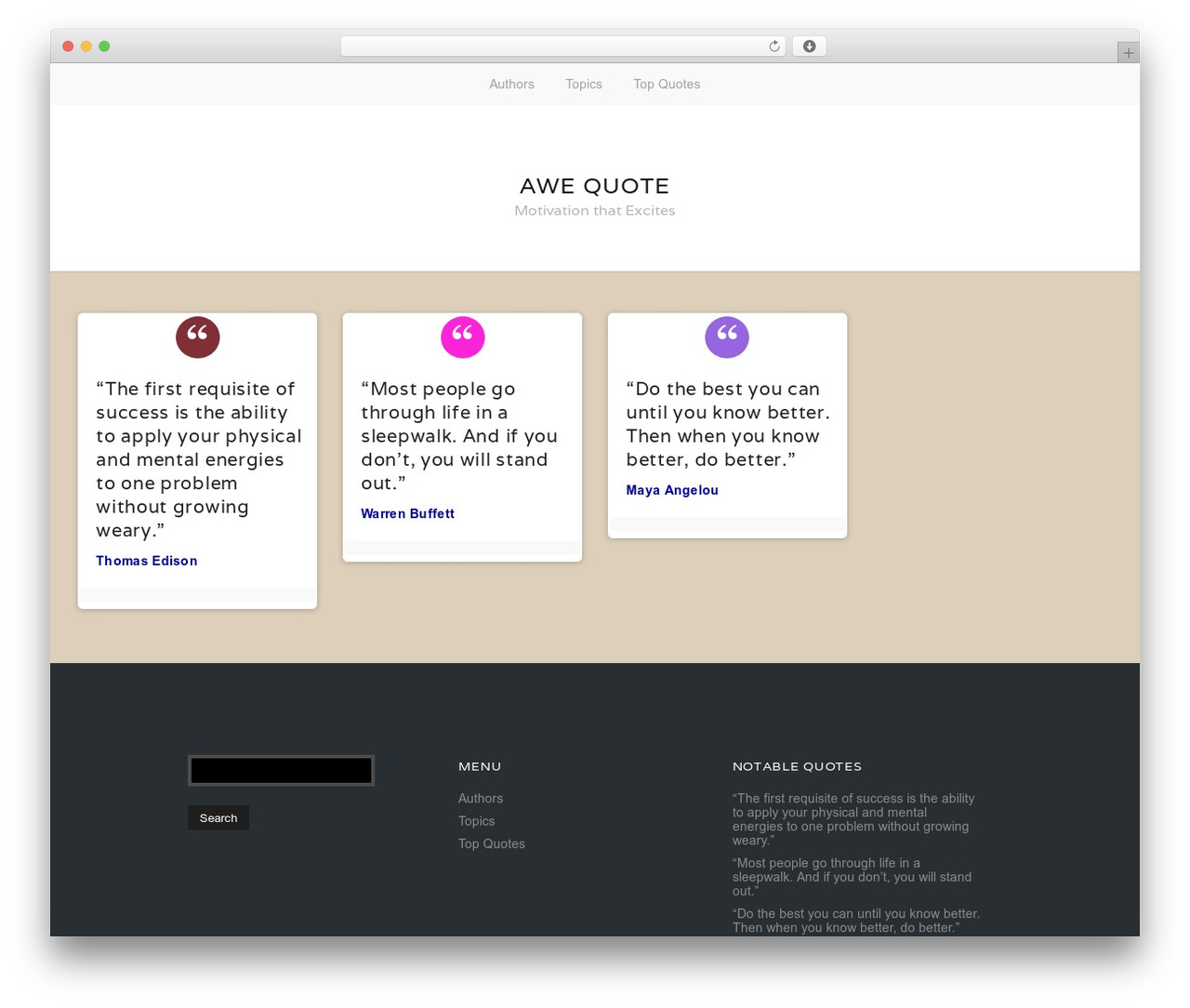The height and width of the screenshot is (1008, 1190).
Task: Open the footer notable quote about success requisite
Action: 853,819
